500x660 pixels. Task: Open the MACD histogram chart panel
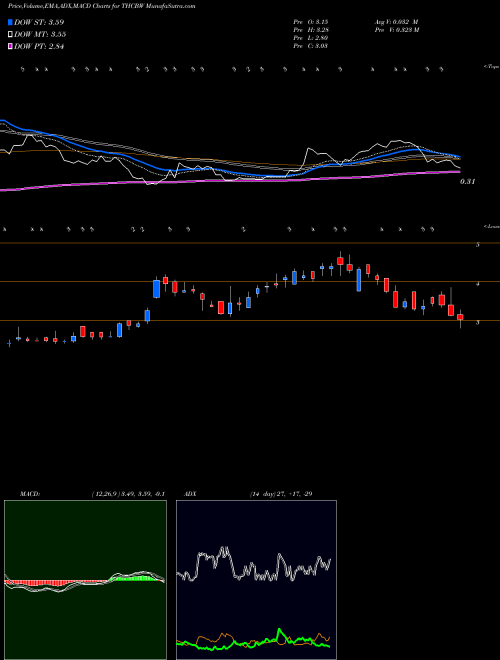(85, 580)
